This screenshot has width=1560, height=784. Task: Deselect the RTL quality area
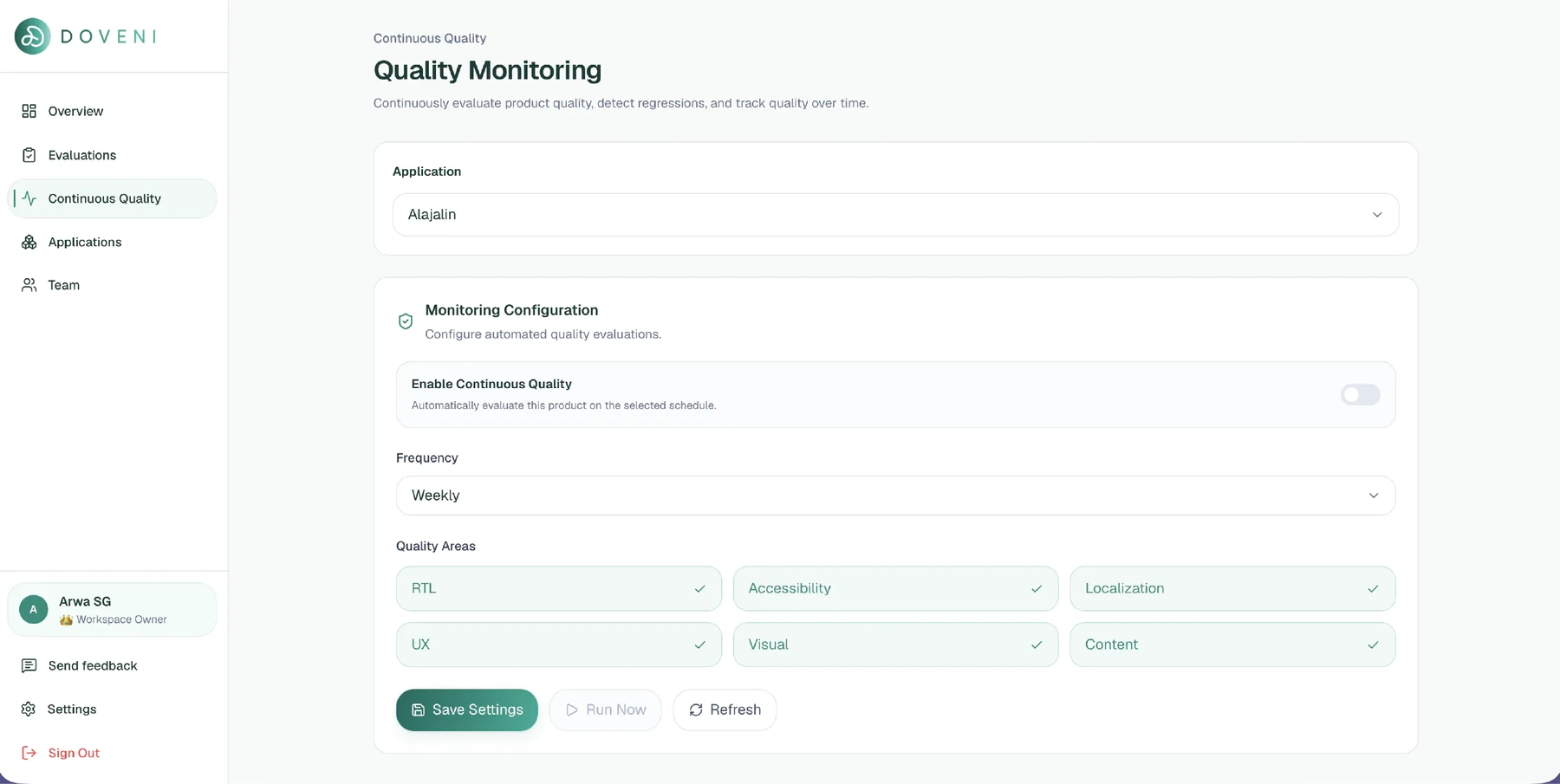pos(559,588)
